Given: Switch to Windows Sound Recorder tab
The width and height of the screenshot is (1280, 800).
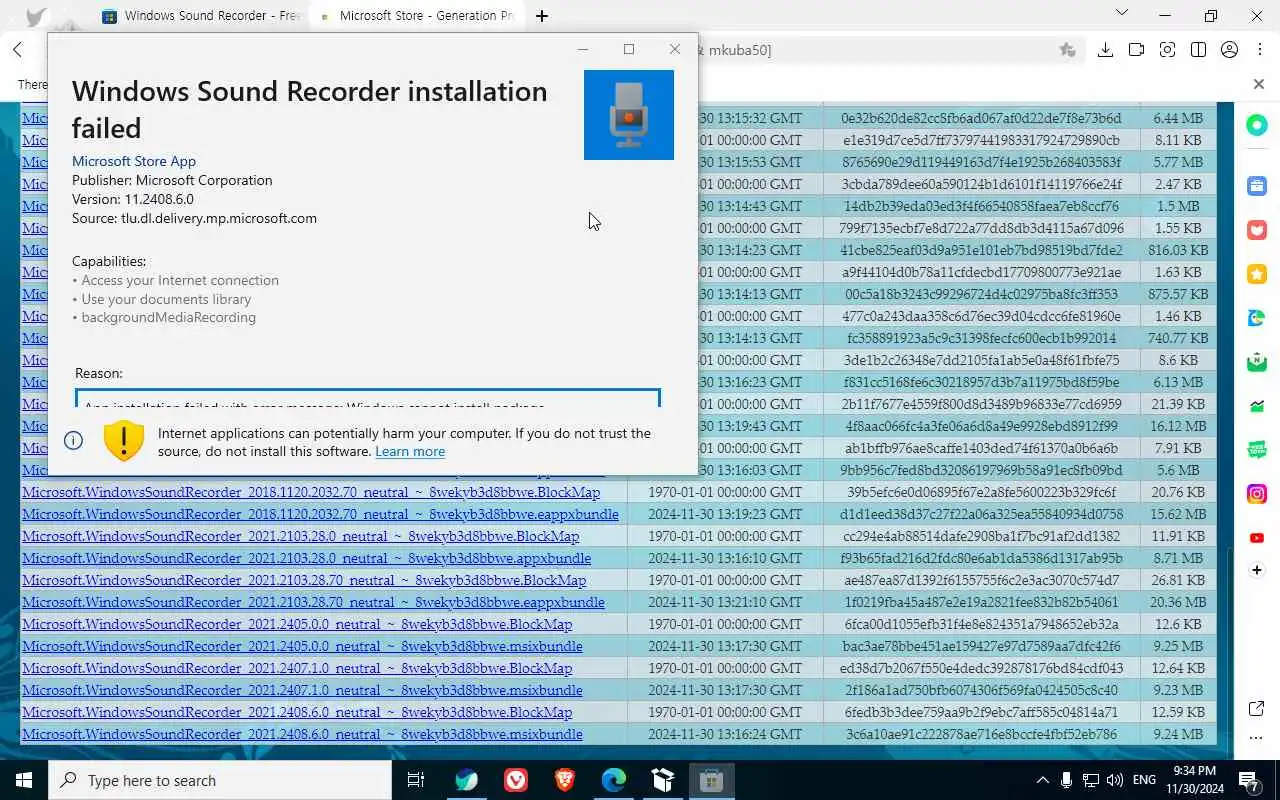Looking at the screenshot, I should 203,16.
